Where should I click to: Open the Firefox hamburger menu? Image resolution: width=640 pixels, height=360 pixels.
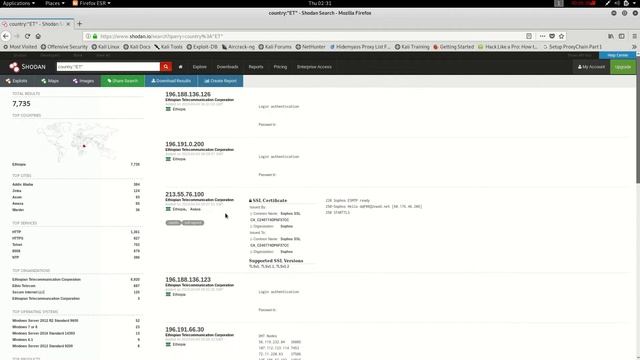pyautogui.click(x=634, y=36)
